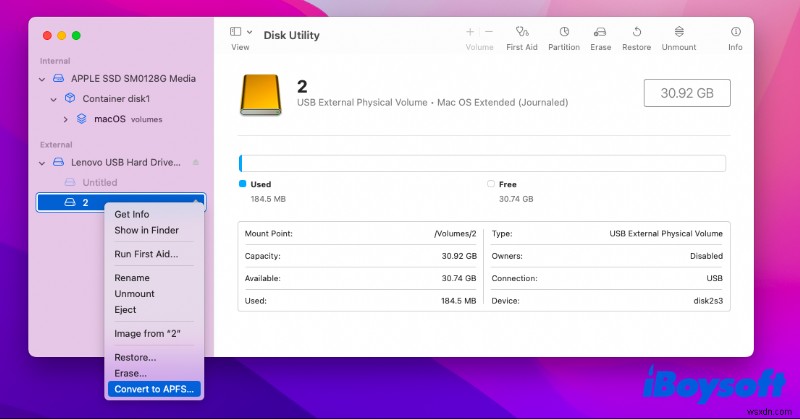The image size is (800, 419).
Task: Collapse Lenovo USB Hard Drive tree
Action: pyautogui.click(x=42, y=163)
